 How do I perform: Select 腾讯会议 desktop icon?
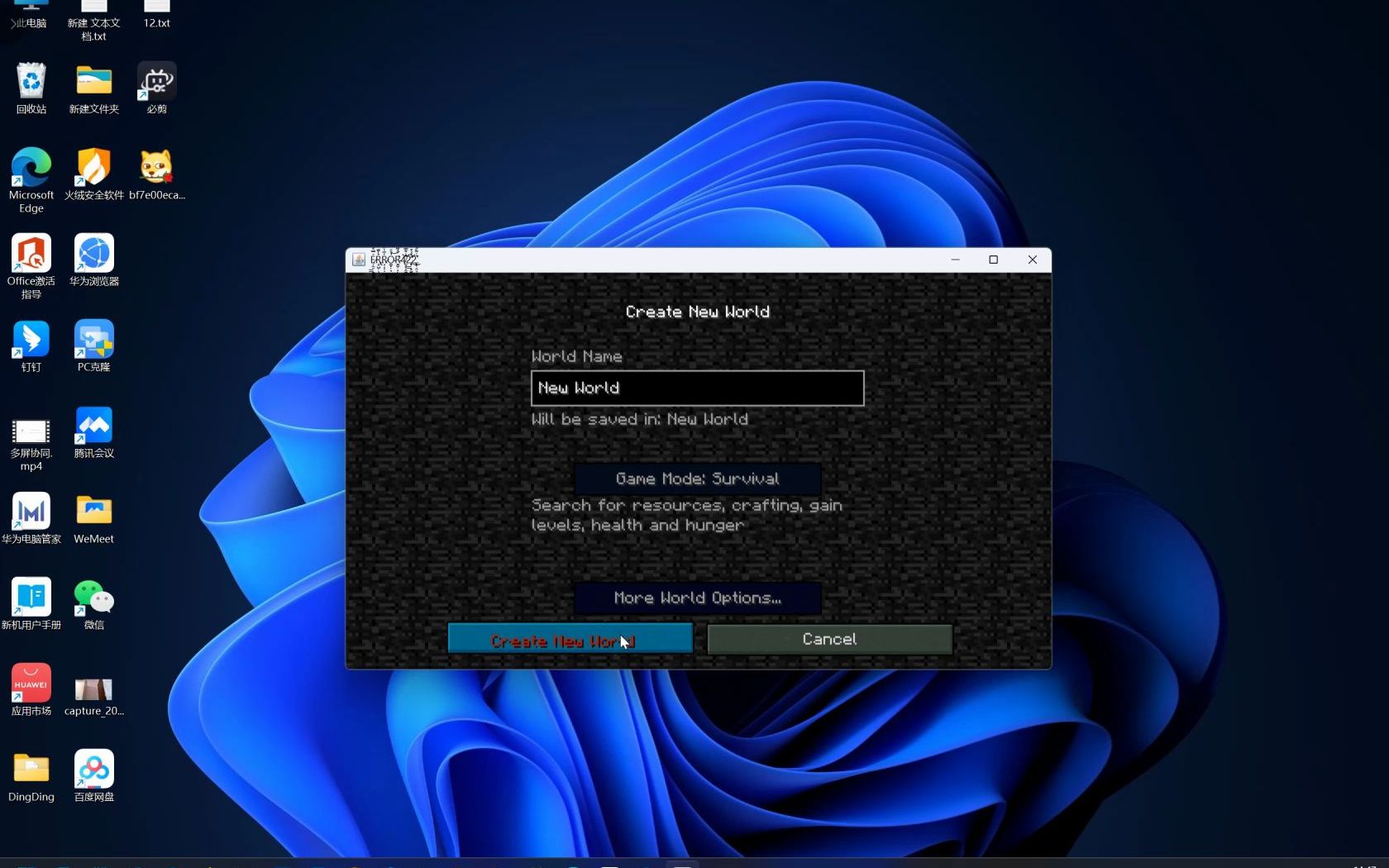coord(94,432)
